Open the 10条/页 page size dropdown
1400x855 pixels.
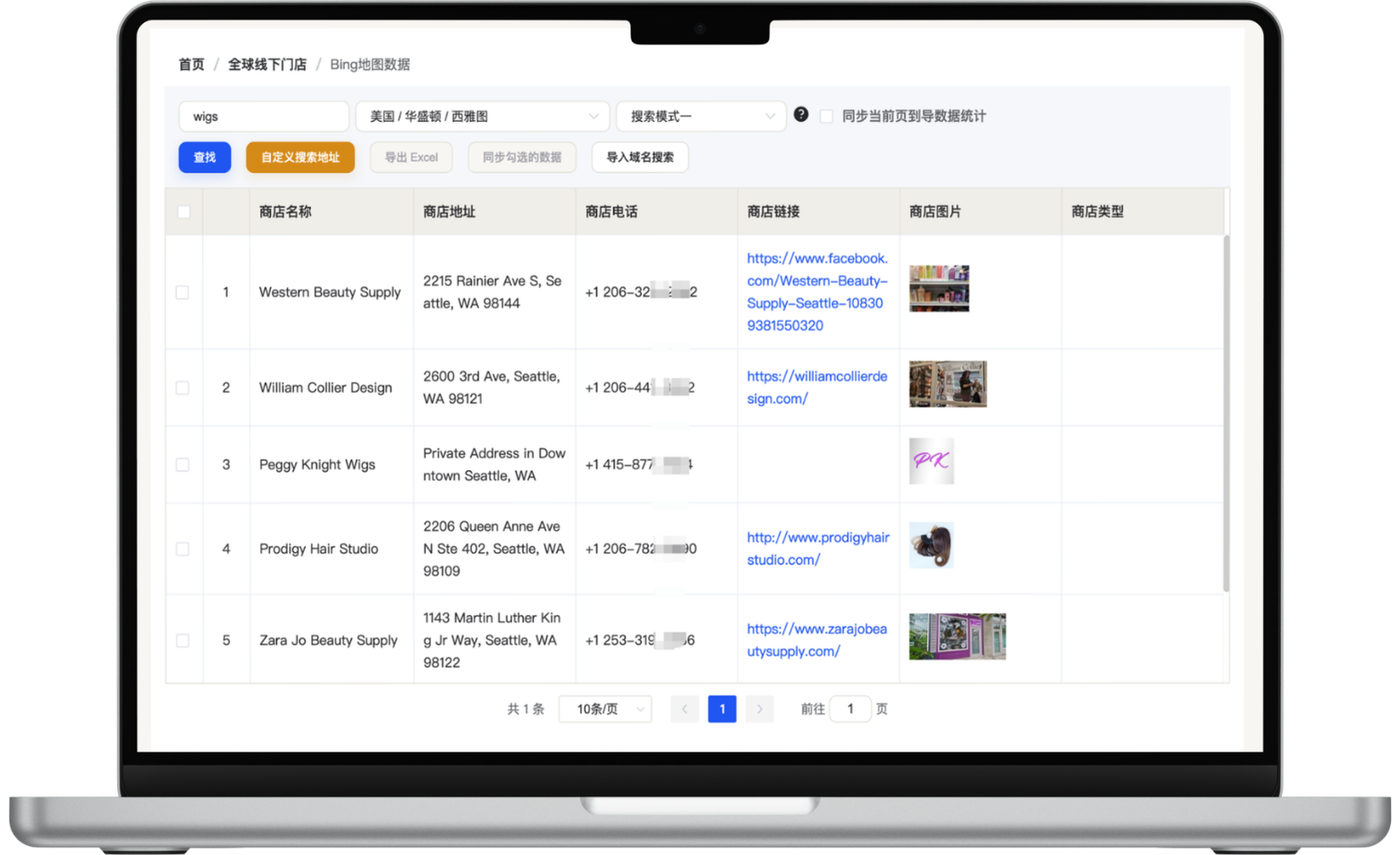tap(605, 708)
